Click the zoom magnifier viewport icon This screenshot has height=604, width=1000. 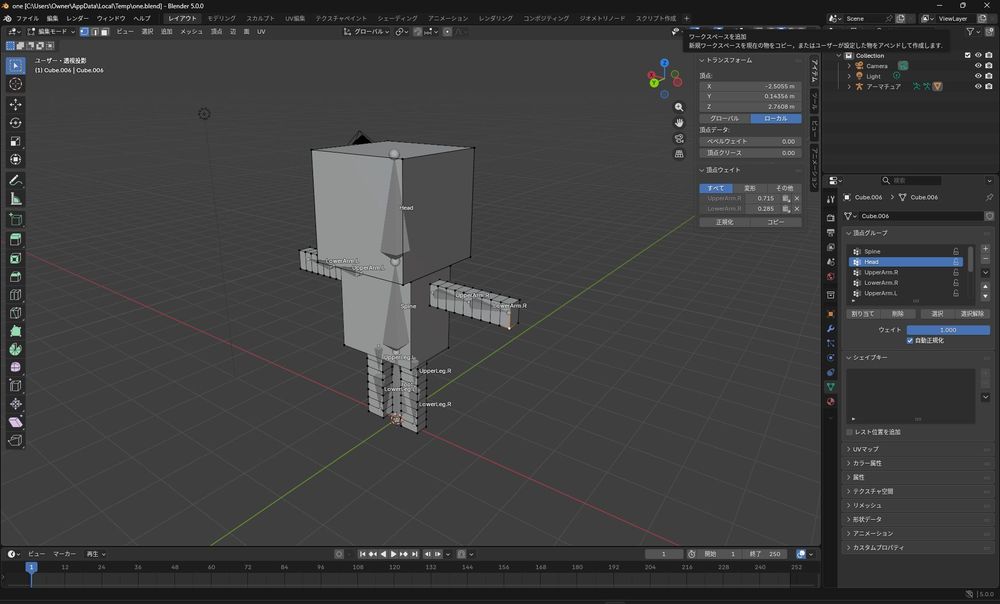point(679,107)
